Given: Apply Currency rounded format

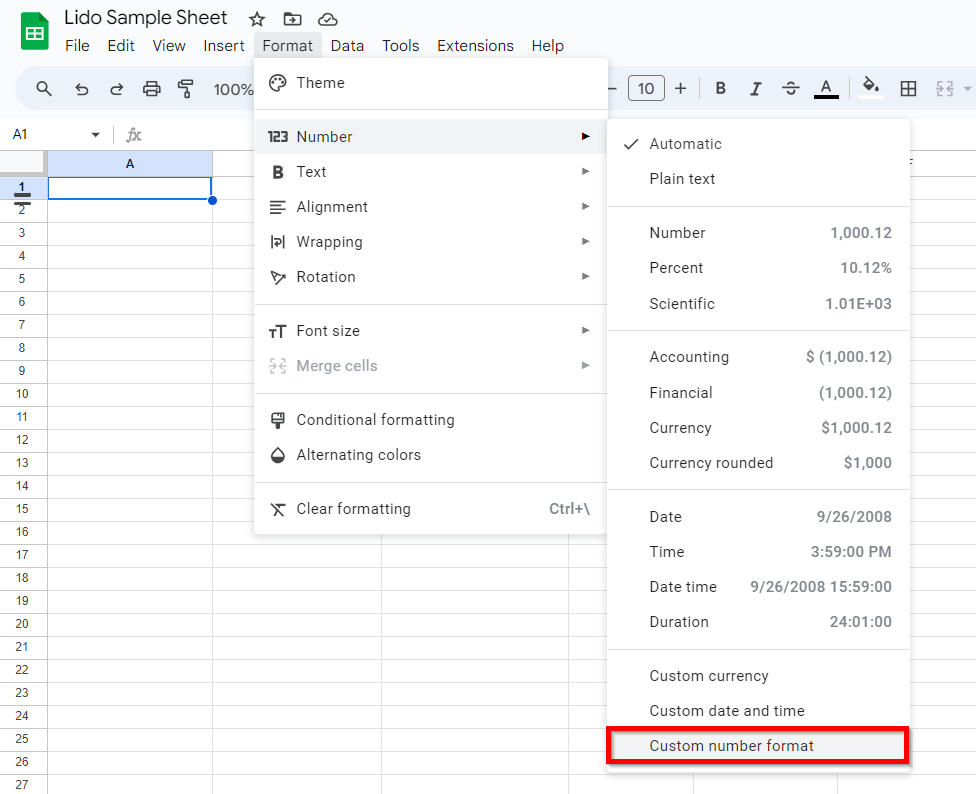Looking at the screenshot, I should 758,463.
